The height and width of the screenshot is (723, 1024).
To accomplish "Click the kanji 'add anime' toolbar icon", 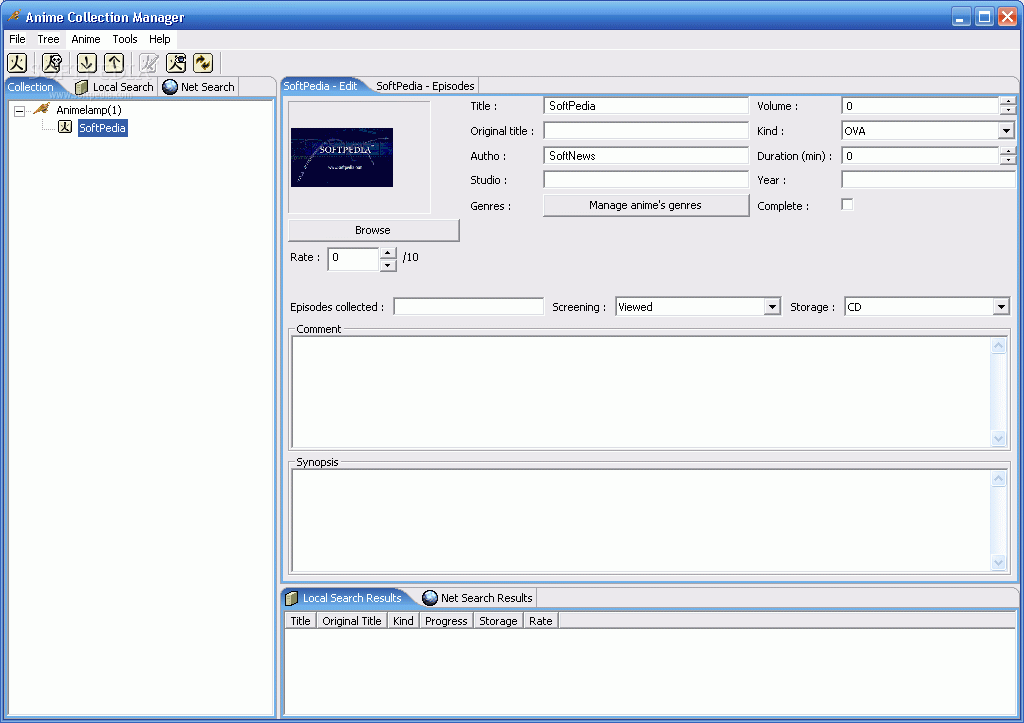I will (x=17, y=63).
